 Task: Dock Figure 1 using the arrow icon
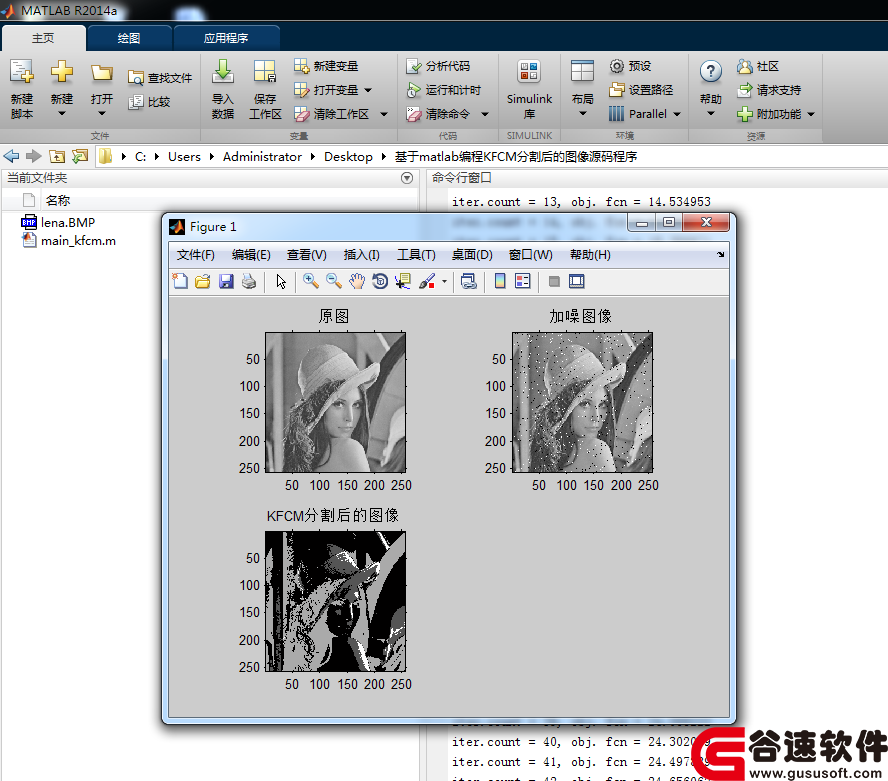point(720,255)
